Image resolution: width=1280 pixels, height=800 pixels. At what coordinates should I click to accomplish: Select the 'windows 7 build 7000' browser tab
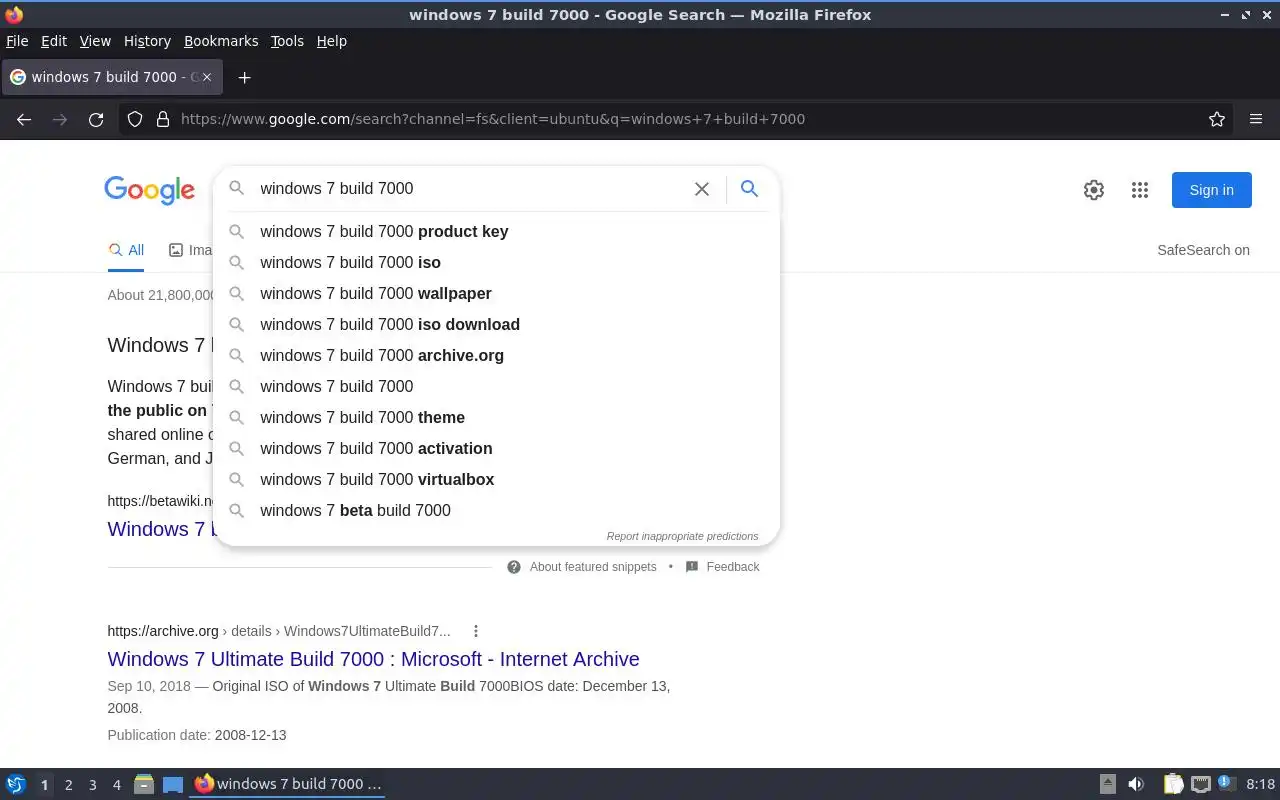[113, 77]
